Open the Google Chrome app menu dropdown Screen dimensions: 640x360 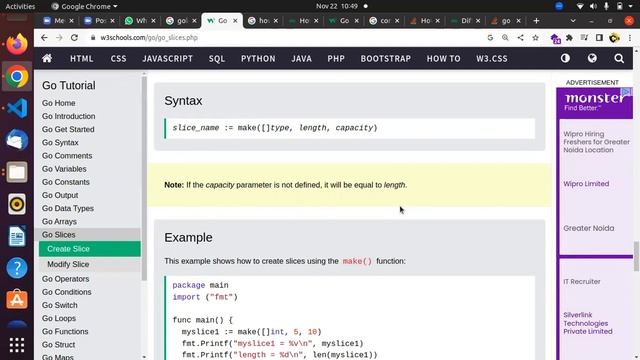coord(85,6)
